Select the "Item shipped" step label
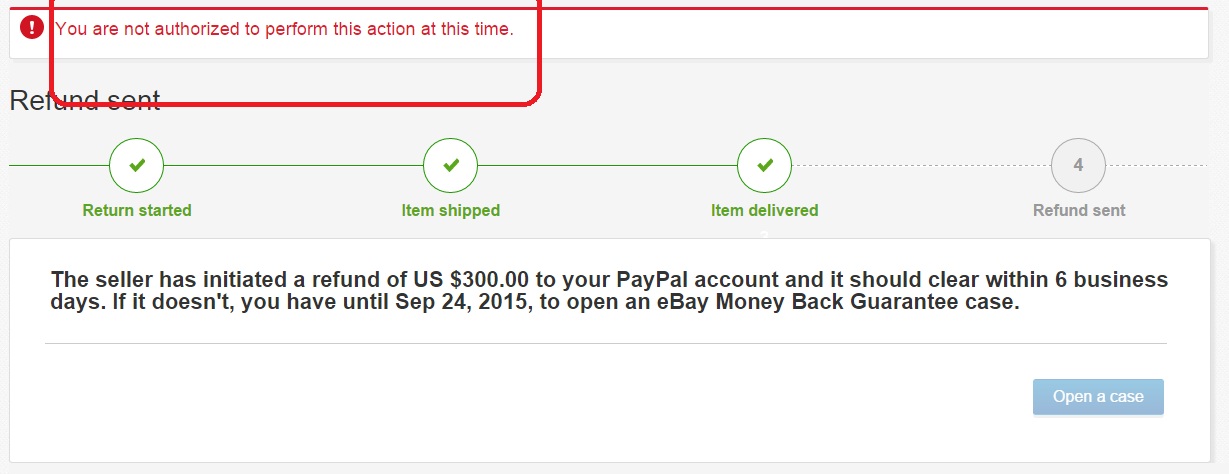This screenshot has height=474, width=1229. pos(451,210)
